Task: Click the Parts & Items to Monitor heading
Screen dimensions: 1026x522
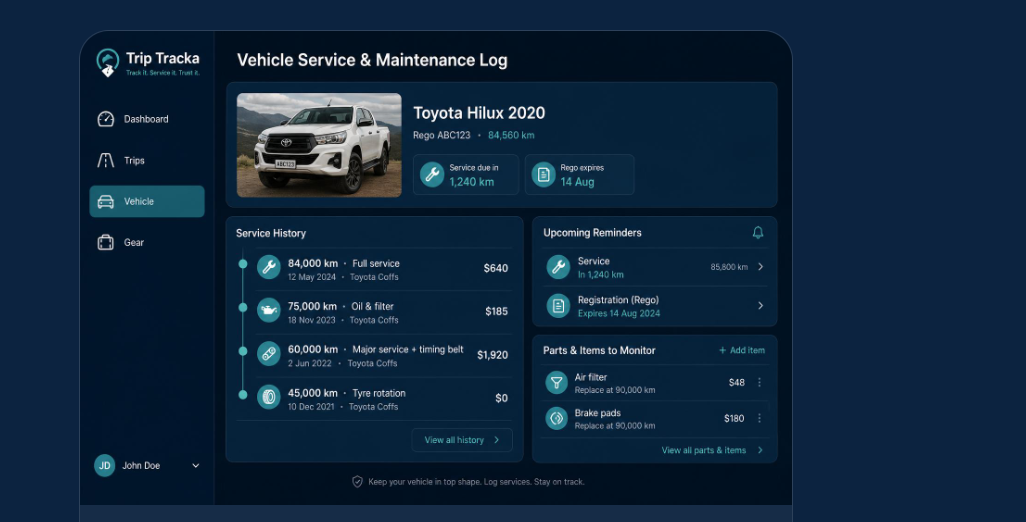Action: [599, 351]
